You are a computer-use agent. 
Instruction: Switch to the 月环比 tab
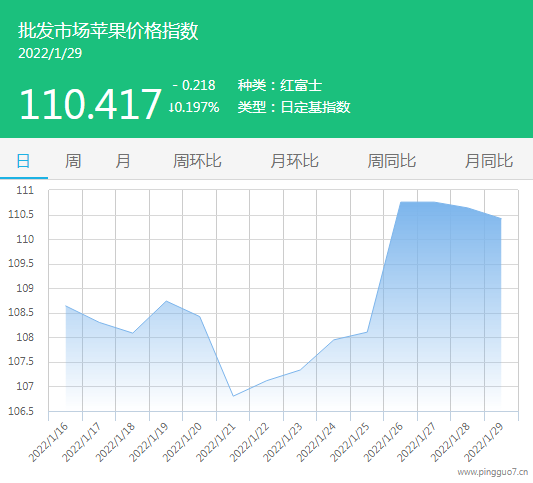point(294,161)
